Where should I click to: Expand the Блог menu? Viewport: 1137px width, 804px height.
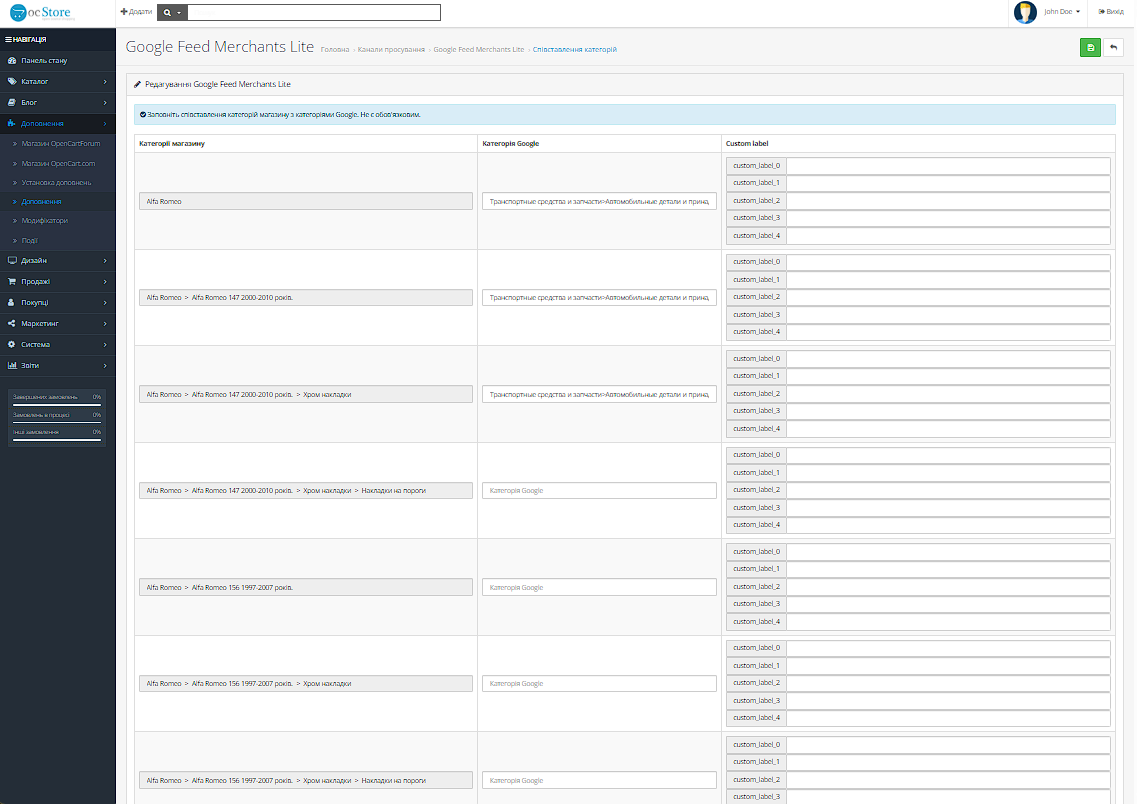[58, 103]
